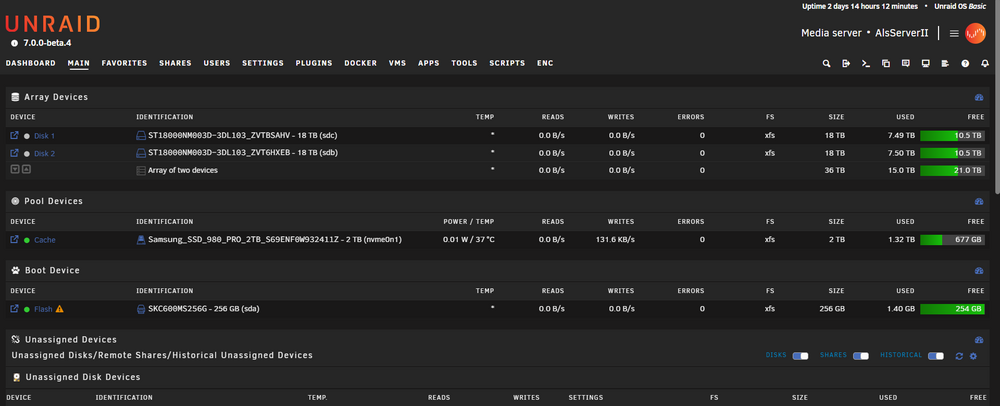The image size is (1000, 406).
Task: Open the terminal icon in the header
Action: coord(866,64)
